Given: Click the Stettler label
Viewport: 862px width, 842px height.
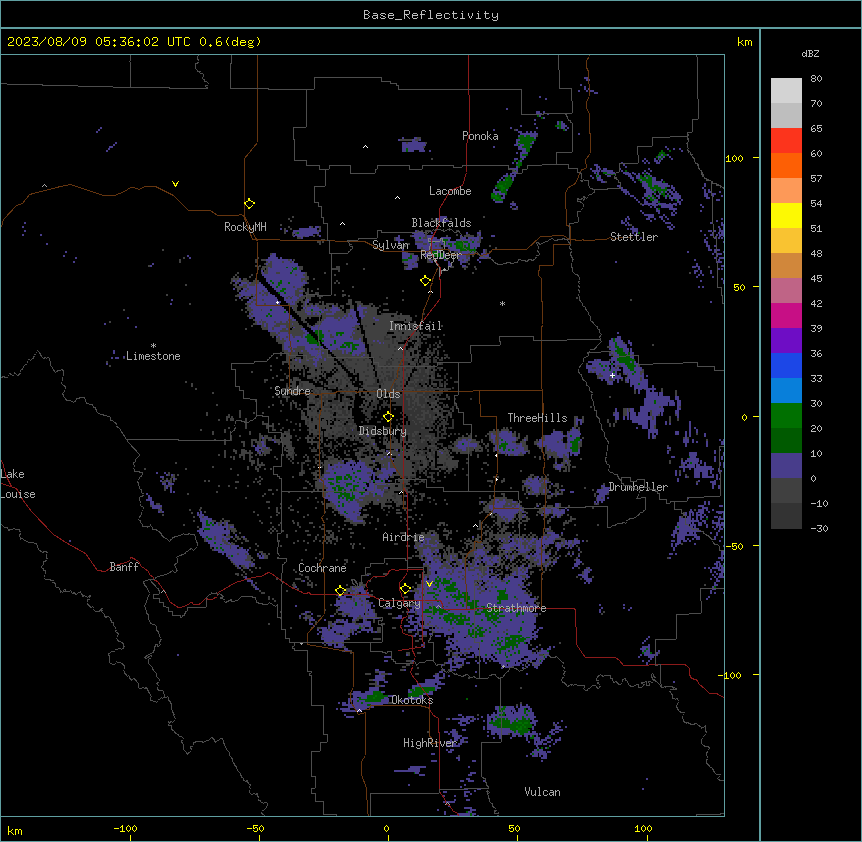Looking at the screenshot, I should click(634, 237).
